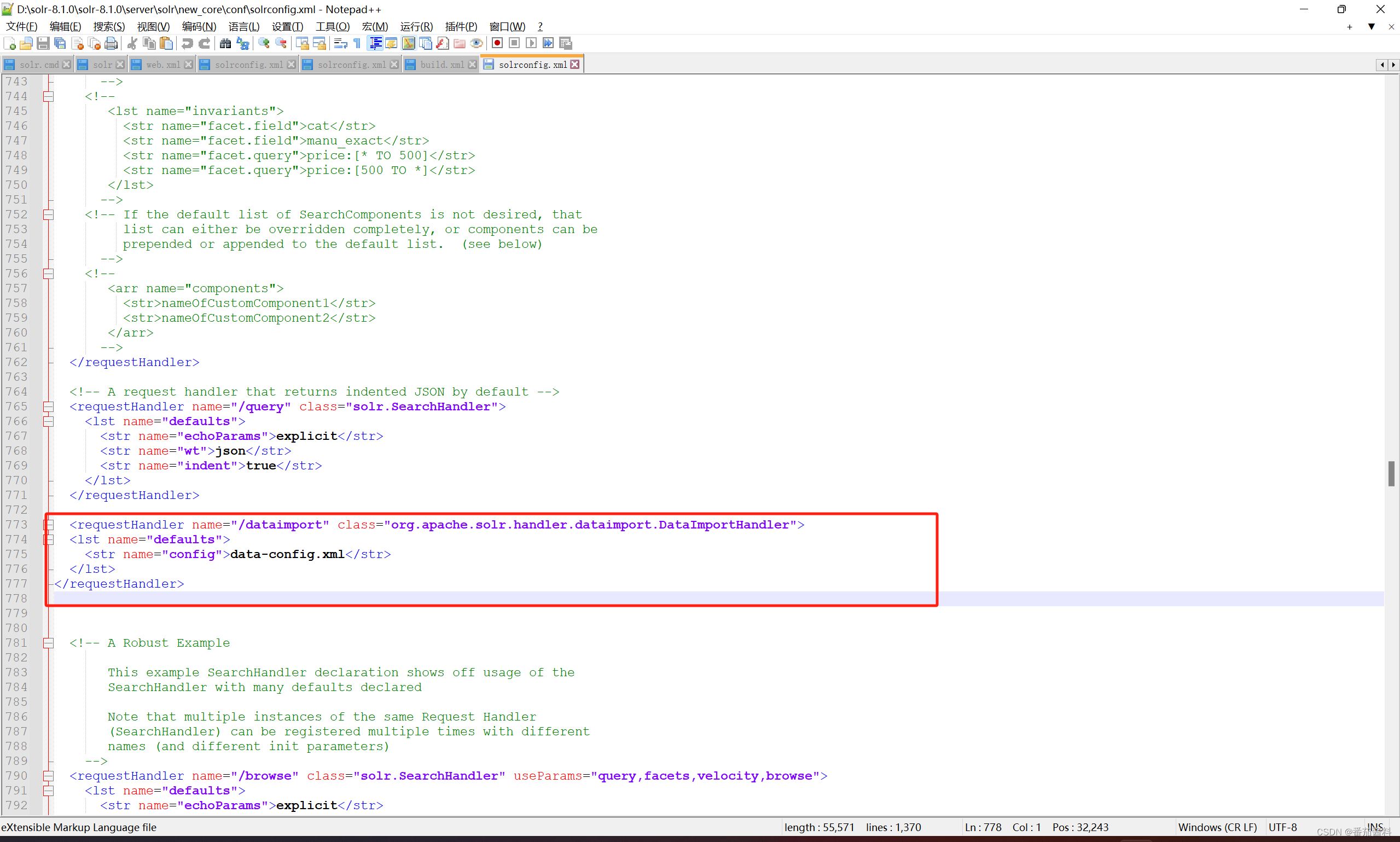Click the UTF-8 encoding in status bar
This screenshot has height=842, width=1400.
coord(1282,827)
